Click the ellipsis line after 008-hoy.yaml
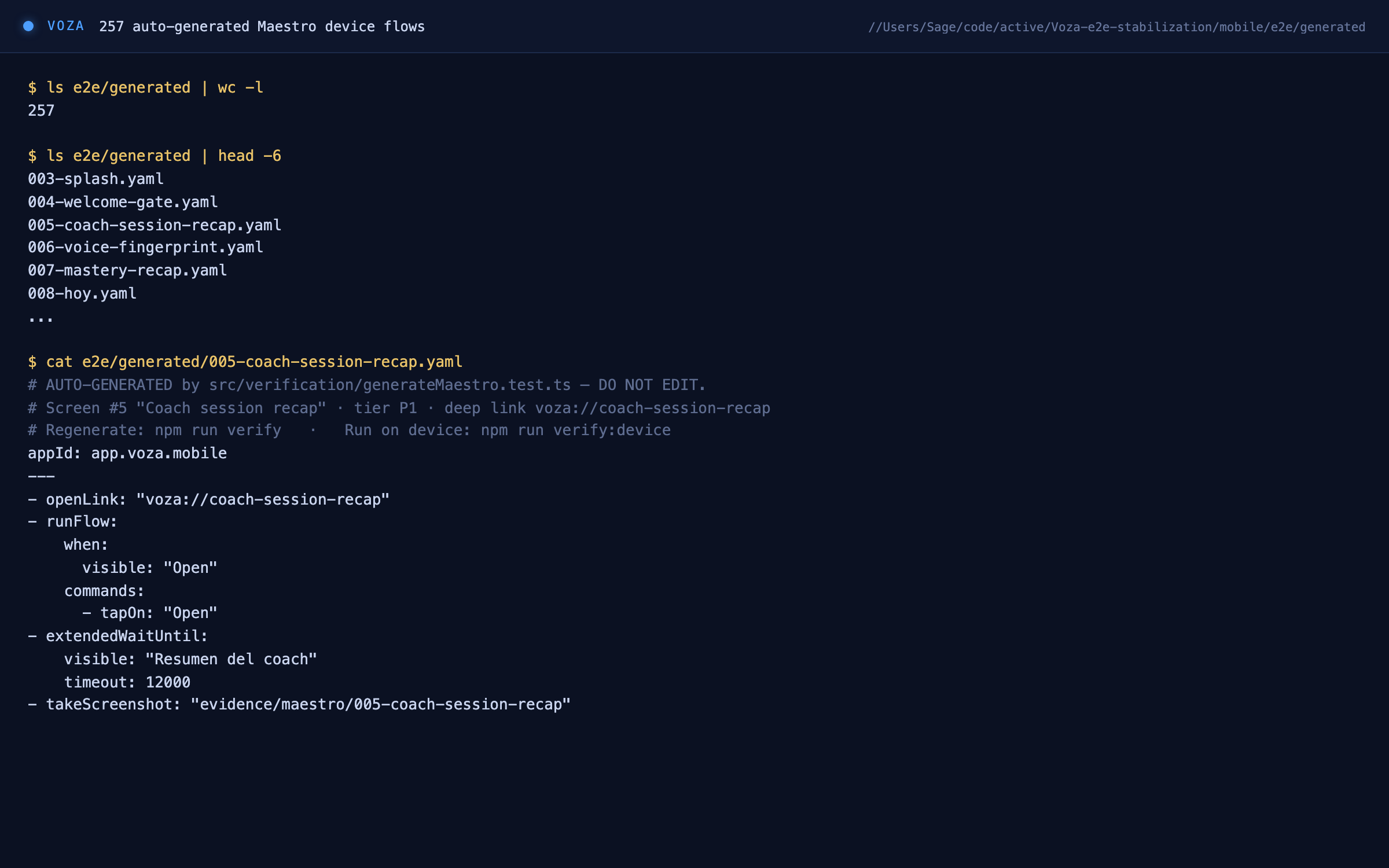 point(41,318)
